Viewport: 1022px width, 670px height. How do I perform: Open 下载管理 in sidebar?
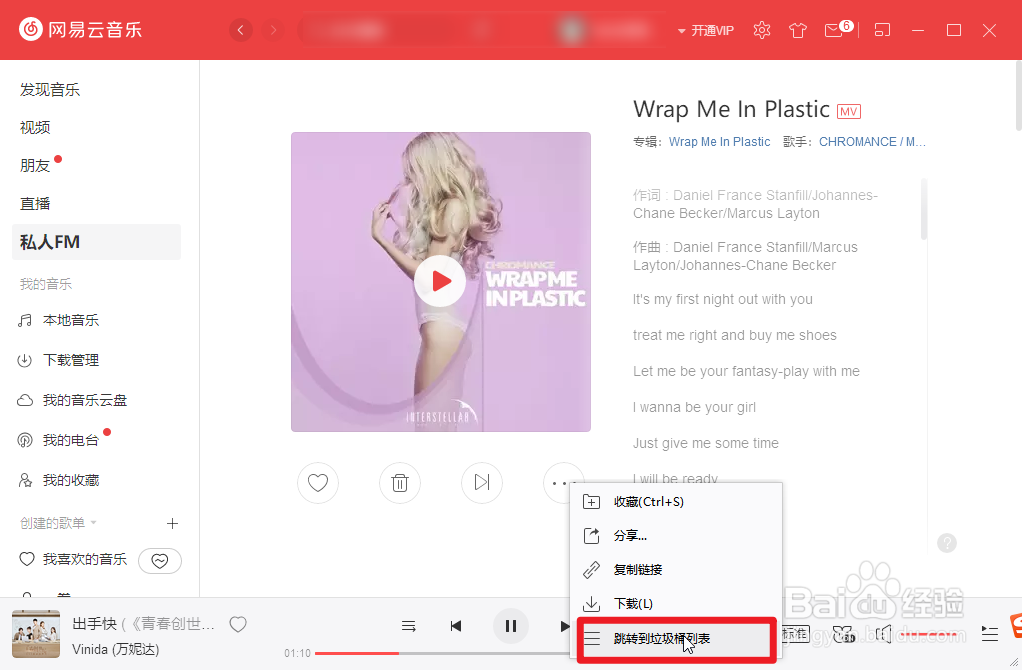(x=70, y=360)
